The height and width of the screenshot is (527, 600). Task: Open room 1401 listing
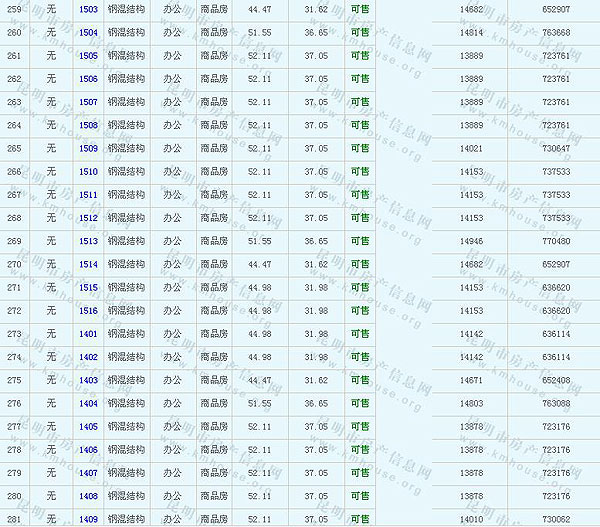(x=88, y=334)
